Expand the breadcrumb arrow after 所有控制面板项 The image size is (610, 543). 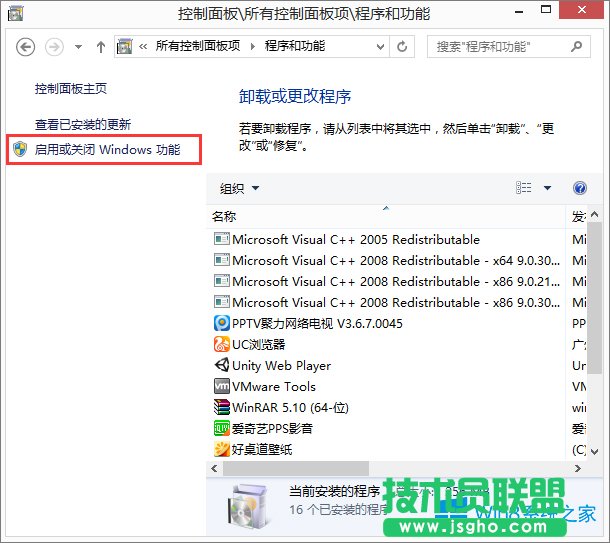252,47
